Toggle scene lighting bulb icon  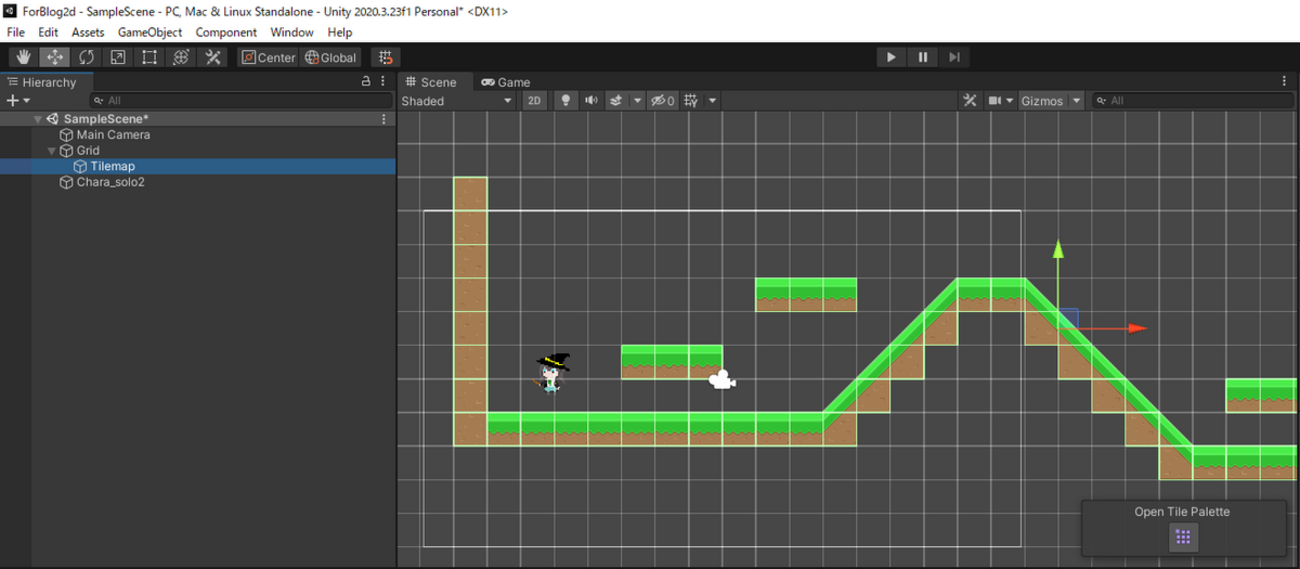pos(566,100)
